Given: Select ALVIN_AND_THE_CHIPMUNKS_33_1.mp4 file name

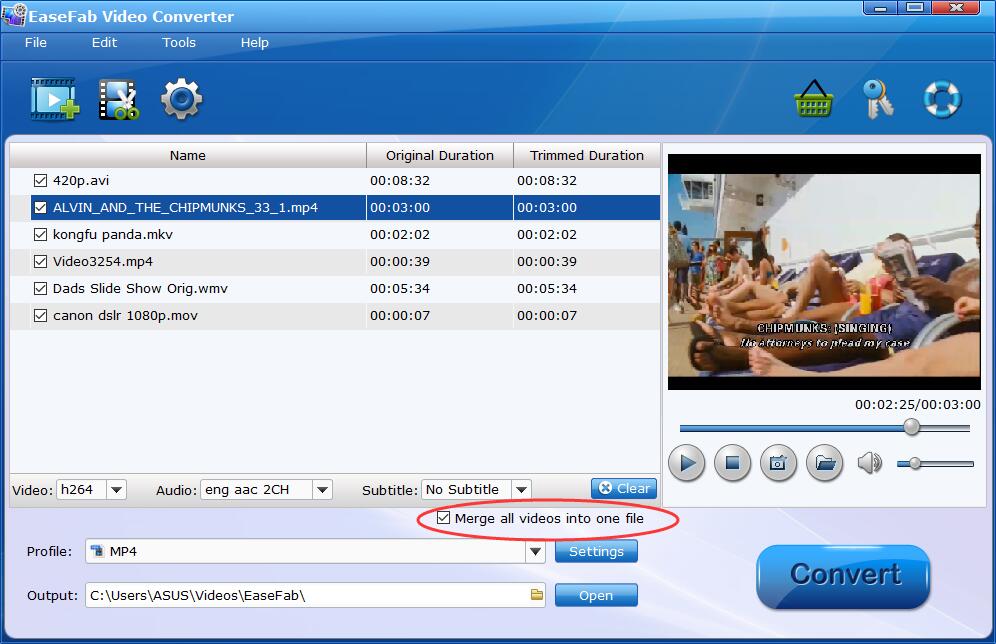Looking at the screenshot, I should coord(185,208).
